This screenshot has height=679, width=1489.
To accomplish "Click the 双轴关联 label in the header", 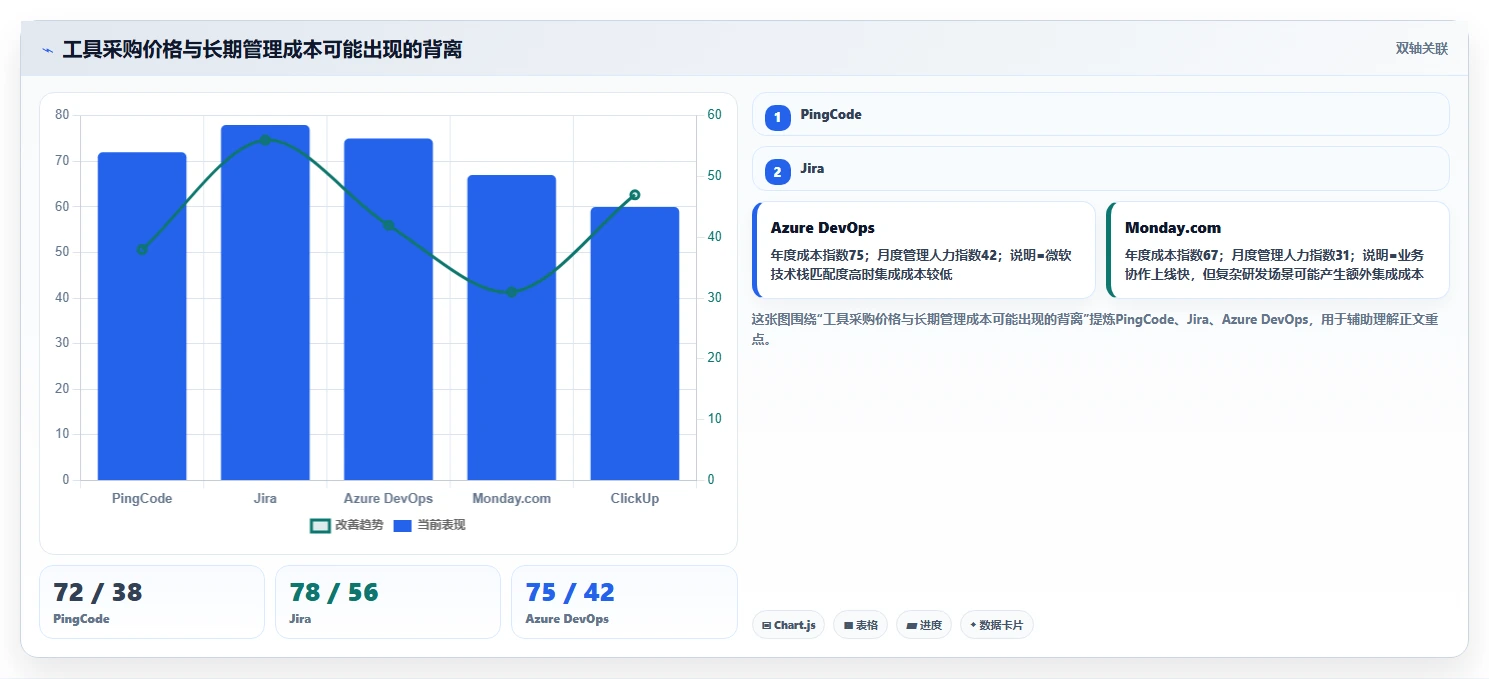I will pyautogui.click(x=1421, y=49).
